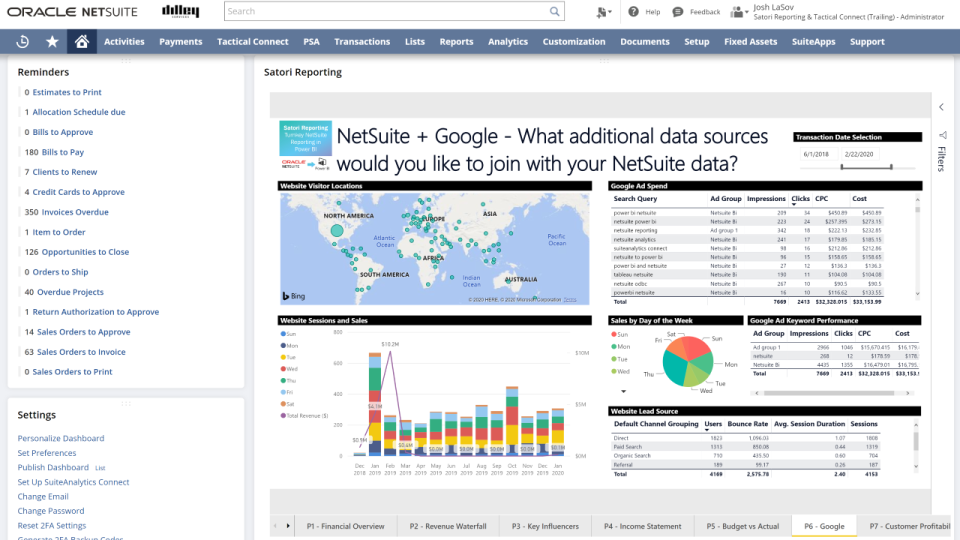Open Invoices Overdue reminder

coord(75,212)
